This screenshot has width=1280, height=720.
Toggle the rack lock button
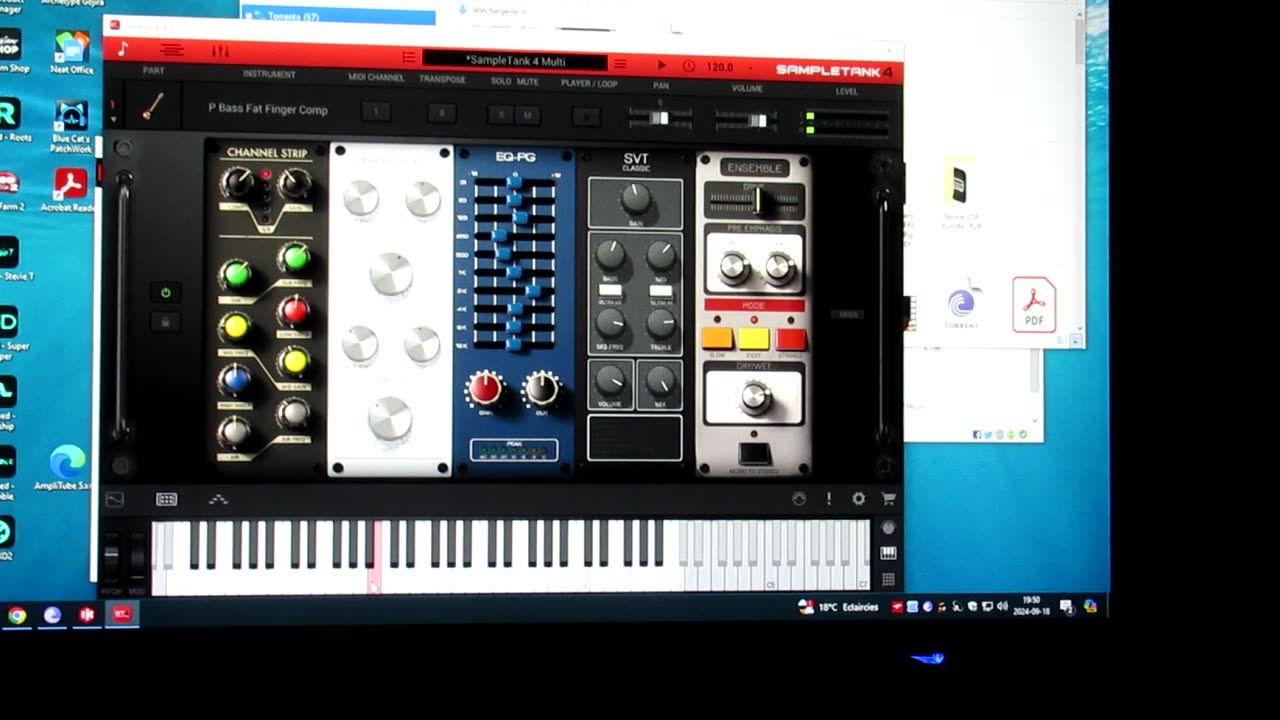pos(165,321)
